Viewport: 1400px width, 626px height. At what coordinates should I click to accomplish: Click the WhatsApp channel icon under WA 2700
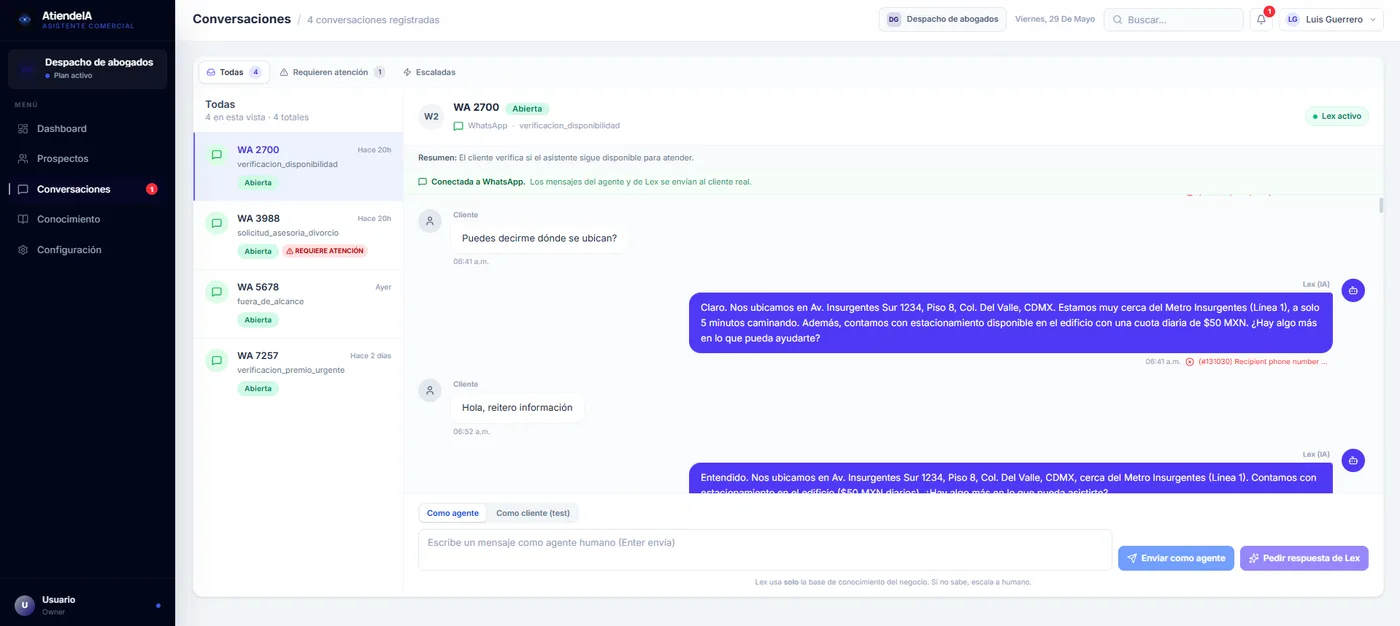pyautogui.click(x=458, y=126)
